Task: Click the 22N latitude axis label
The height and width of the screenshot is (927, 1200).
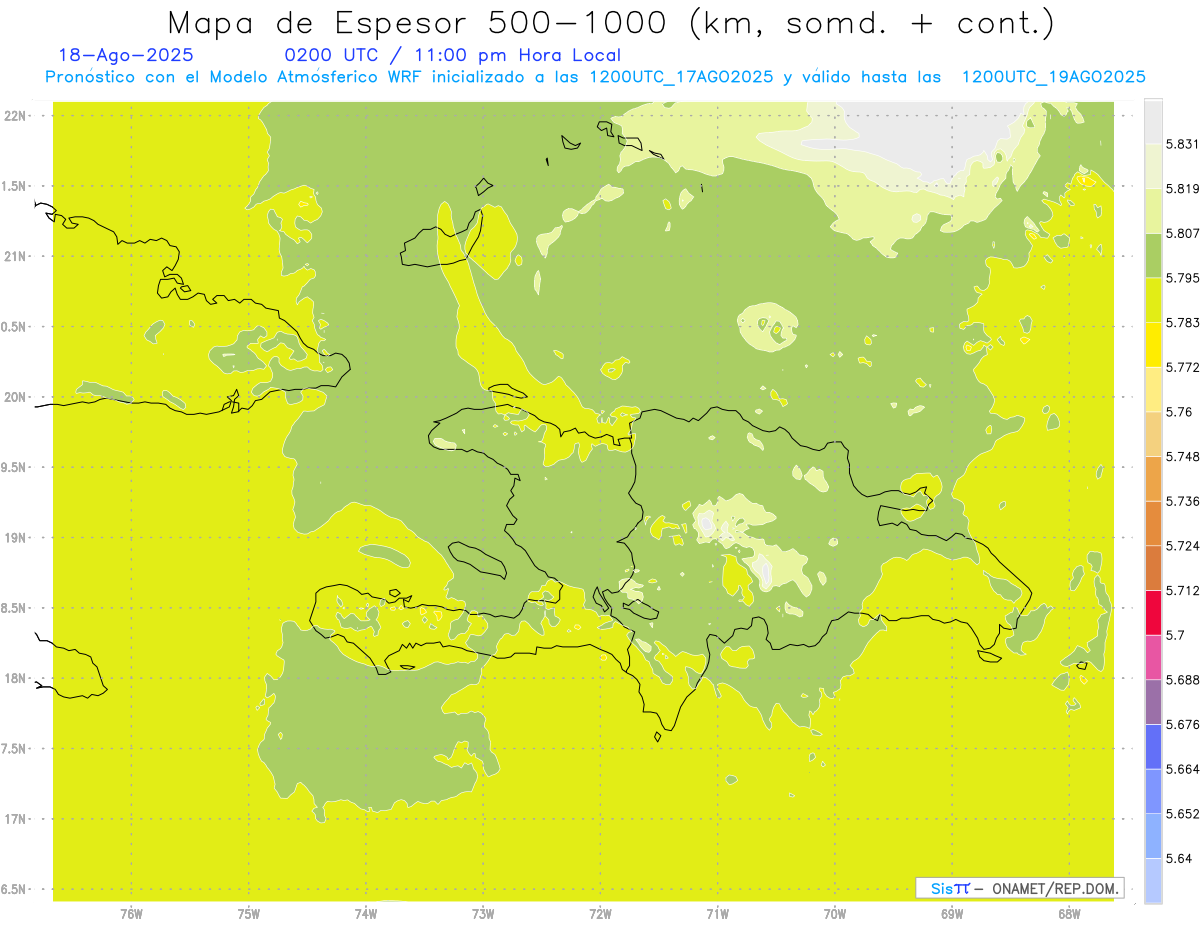Action: click(x=16, y=116)
